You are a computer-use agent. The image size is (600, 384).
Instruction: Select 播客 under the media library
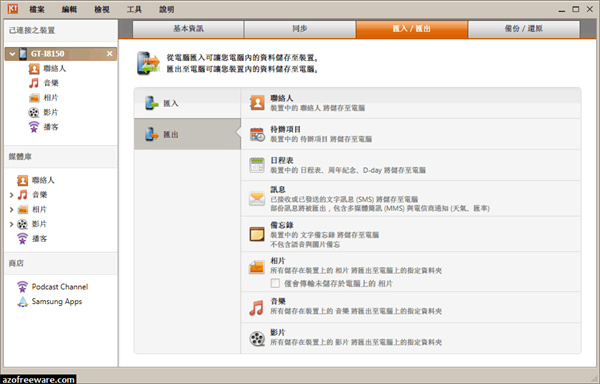pos(39,239)
